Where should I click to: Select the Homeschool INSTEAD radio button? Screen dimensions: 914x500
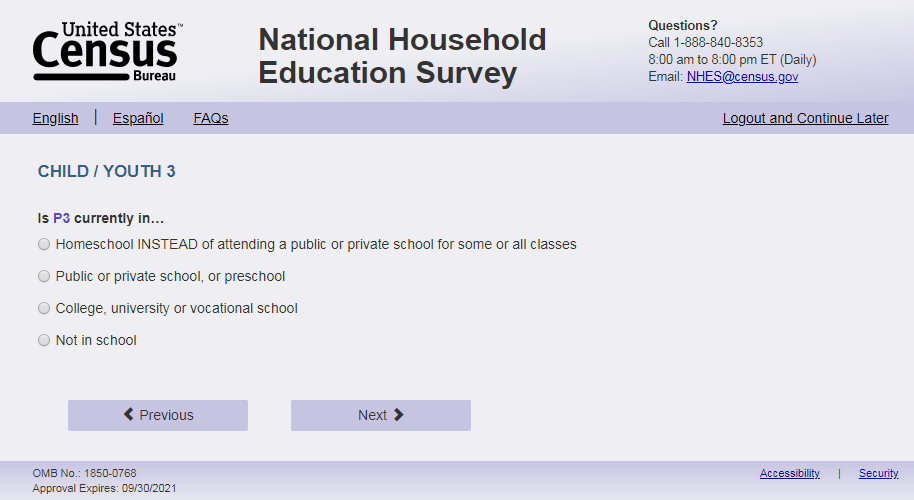pos(44,244)
